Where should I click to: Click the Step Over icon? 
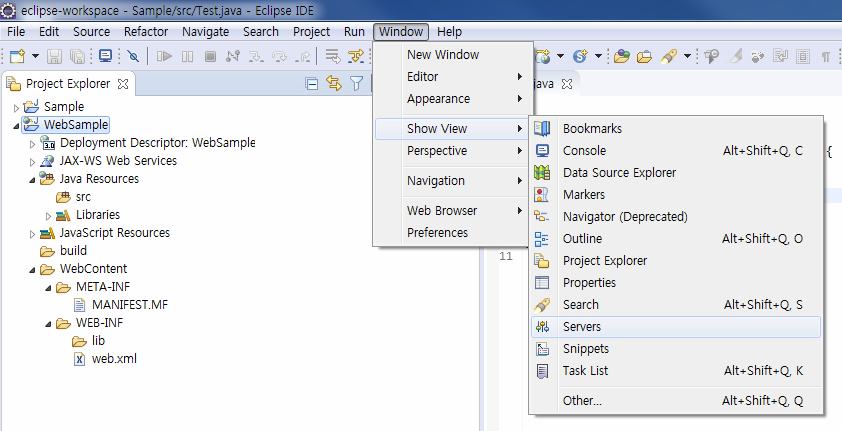[279, 56]
